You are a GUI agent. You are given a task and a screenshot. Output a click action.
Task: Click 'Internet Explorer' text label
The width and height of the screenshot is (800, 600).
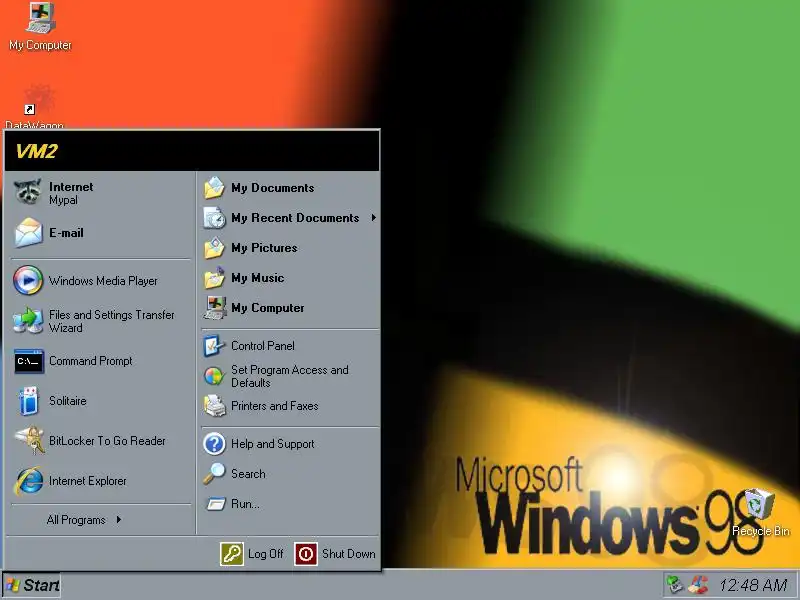pos(87,481)
